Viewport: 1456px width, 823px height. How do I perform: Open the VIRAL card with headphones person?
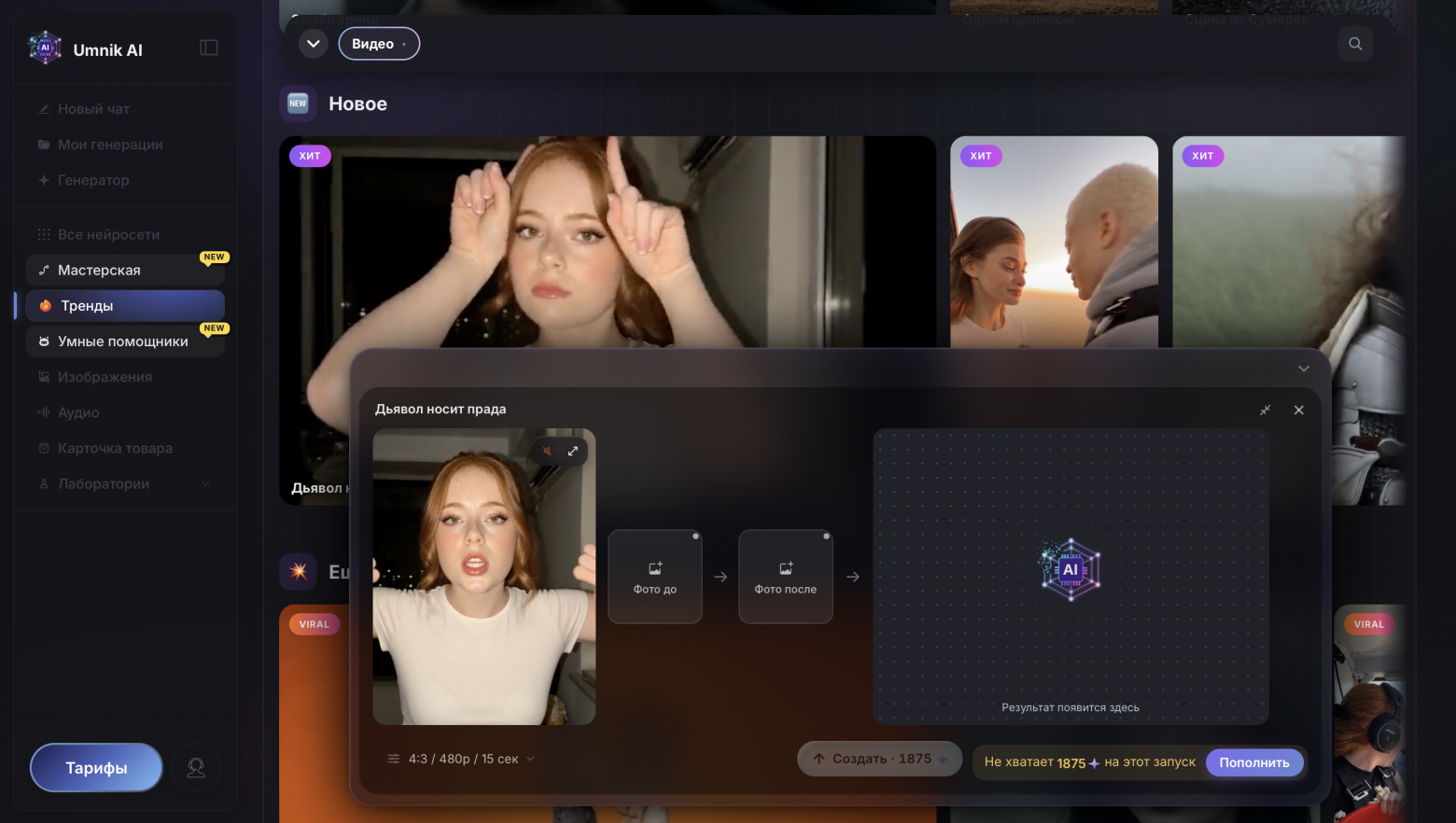tap(1369, 714)
